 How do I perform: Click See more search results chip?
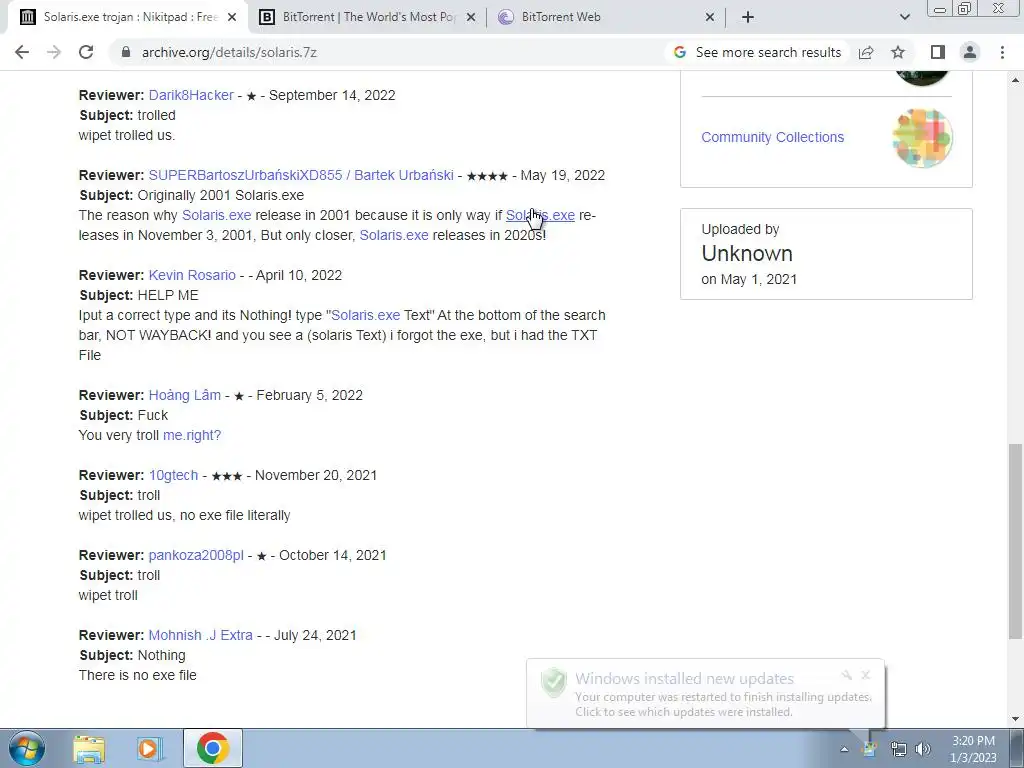point(756,52)
